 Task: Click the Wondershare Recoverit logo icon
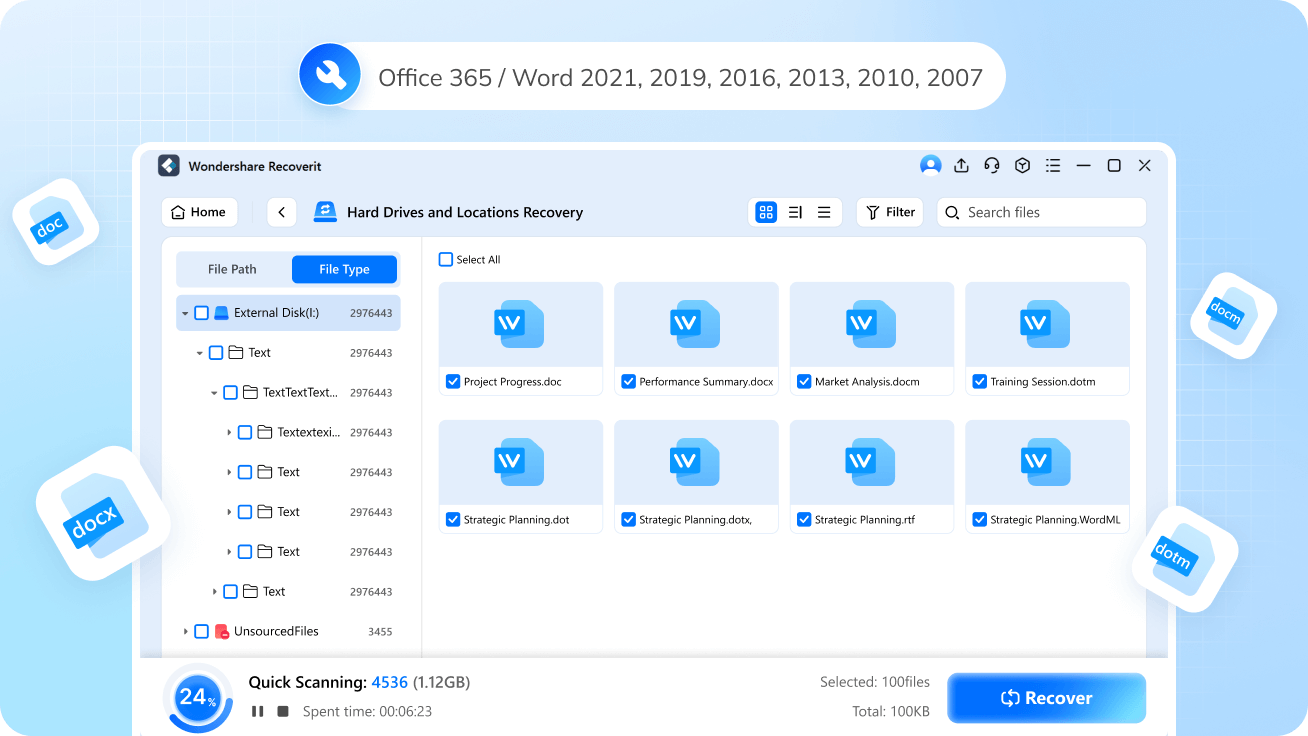click(x=169, y=166)
